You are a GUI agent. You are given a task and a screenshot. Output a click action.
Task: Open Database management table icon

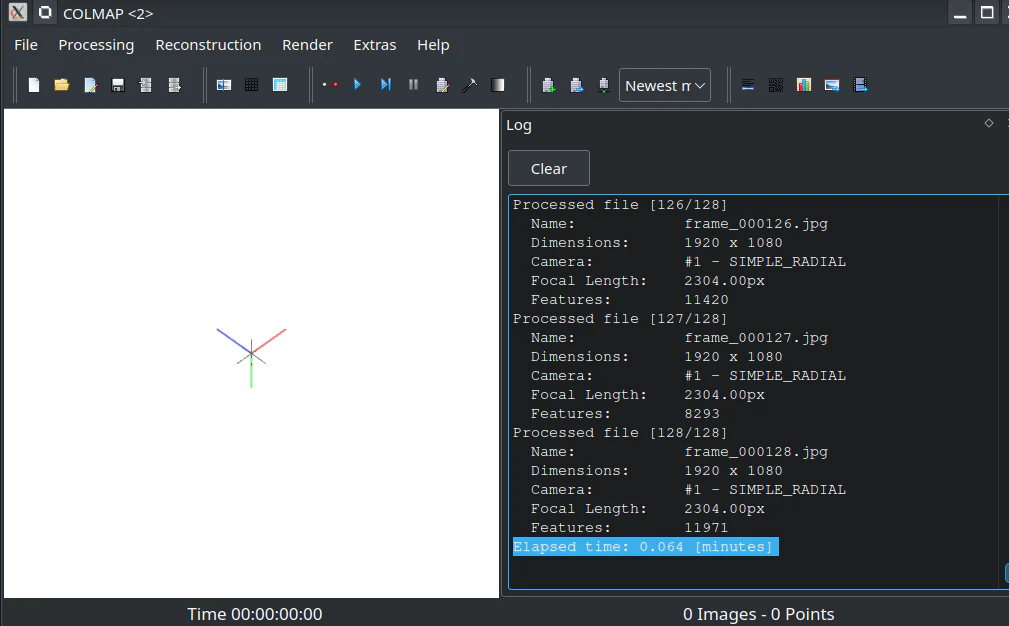click(x=280, y=85)
